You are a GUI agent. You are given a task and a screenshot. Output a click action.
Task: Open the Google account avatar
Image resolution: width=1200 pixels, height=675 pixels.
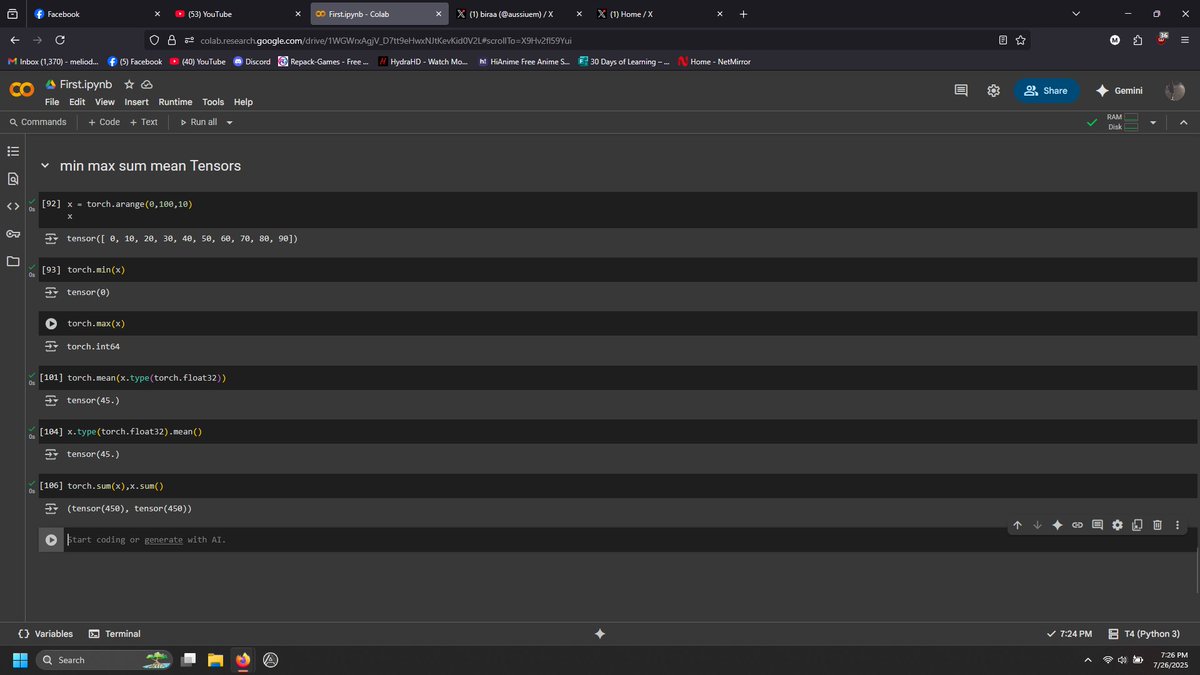click(1175, 90)
